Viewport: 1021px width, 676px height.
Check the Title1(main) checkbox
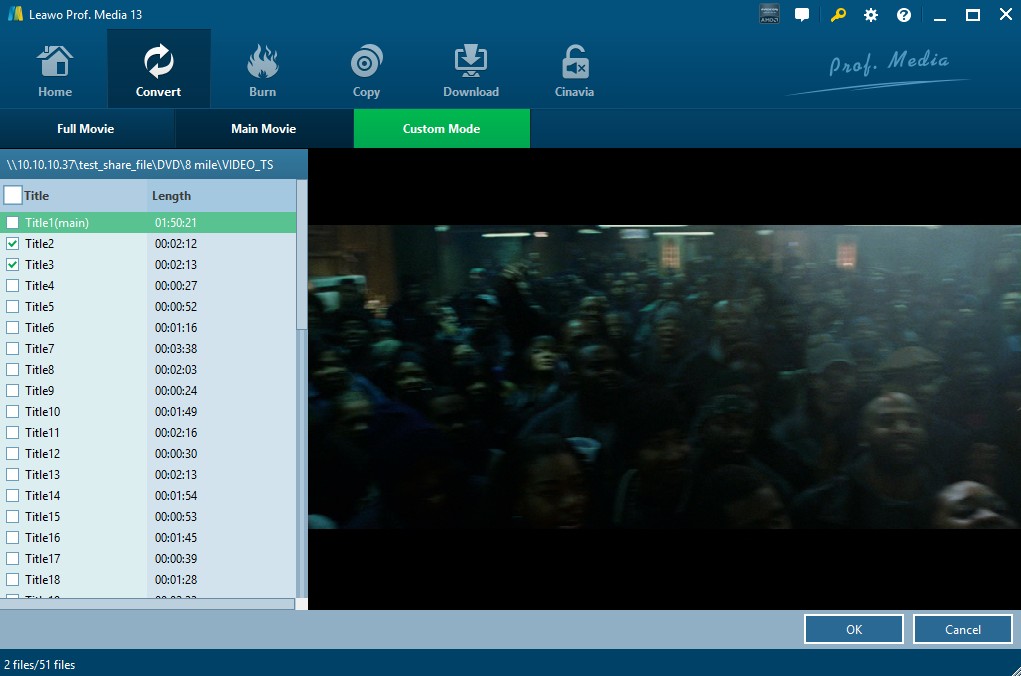coord(14,222)
